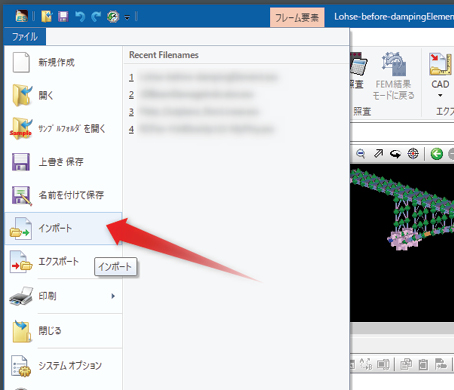Click the purple save floppy icon in title bar
Viewport: 454px width, 390px height.
(63, 16)
